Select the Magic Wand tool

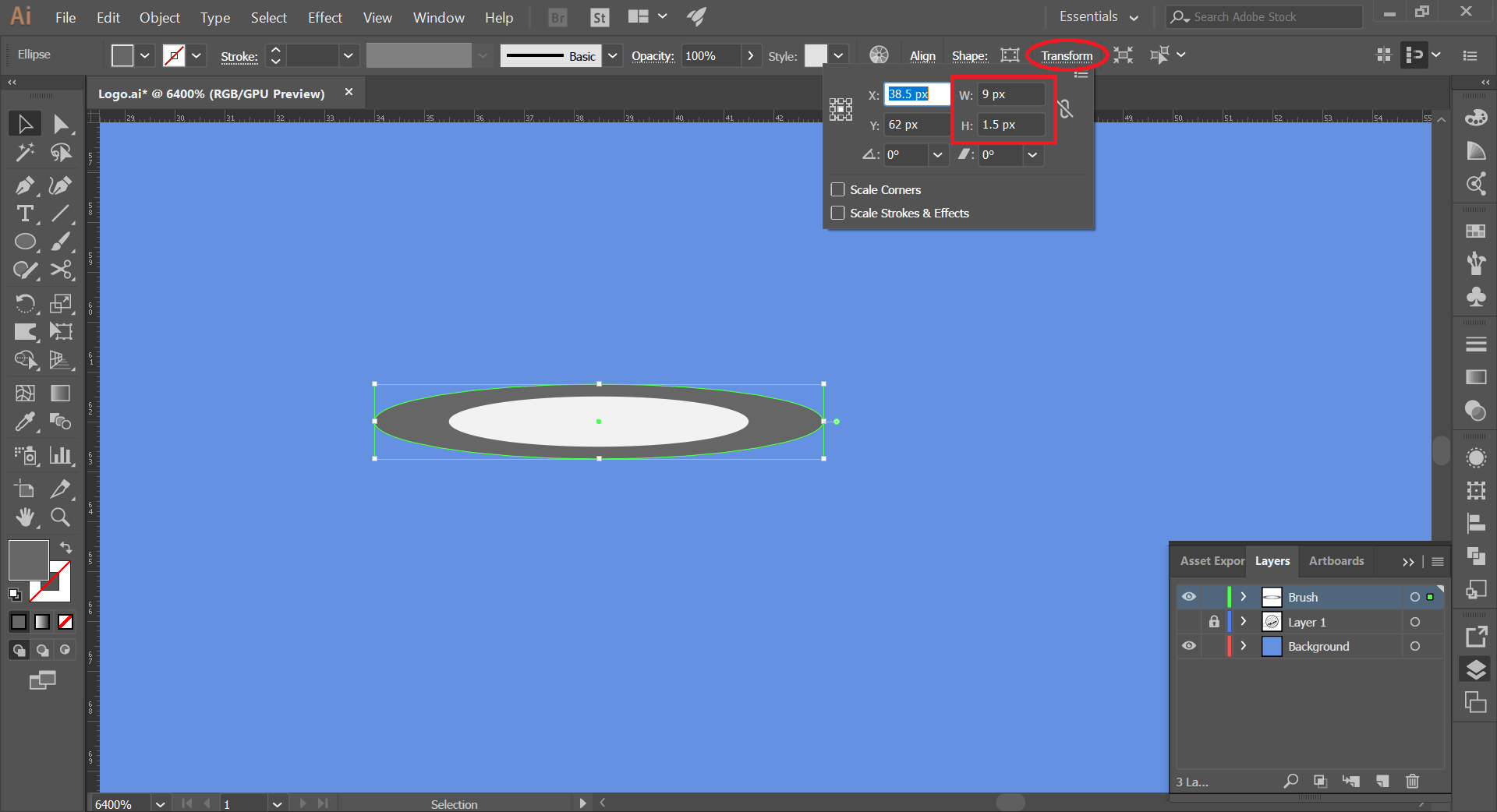click(25, 153)
